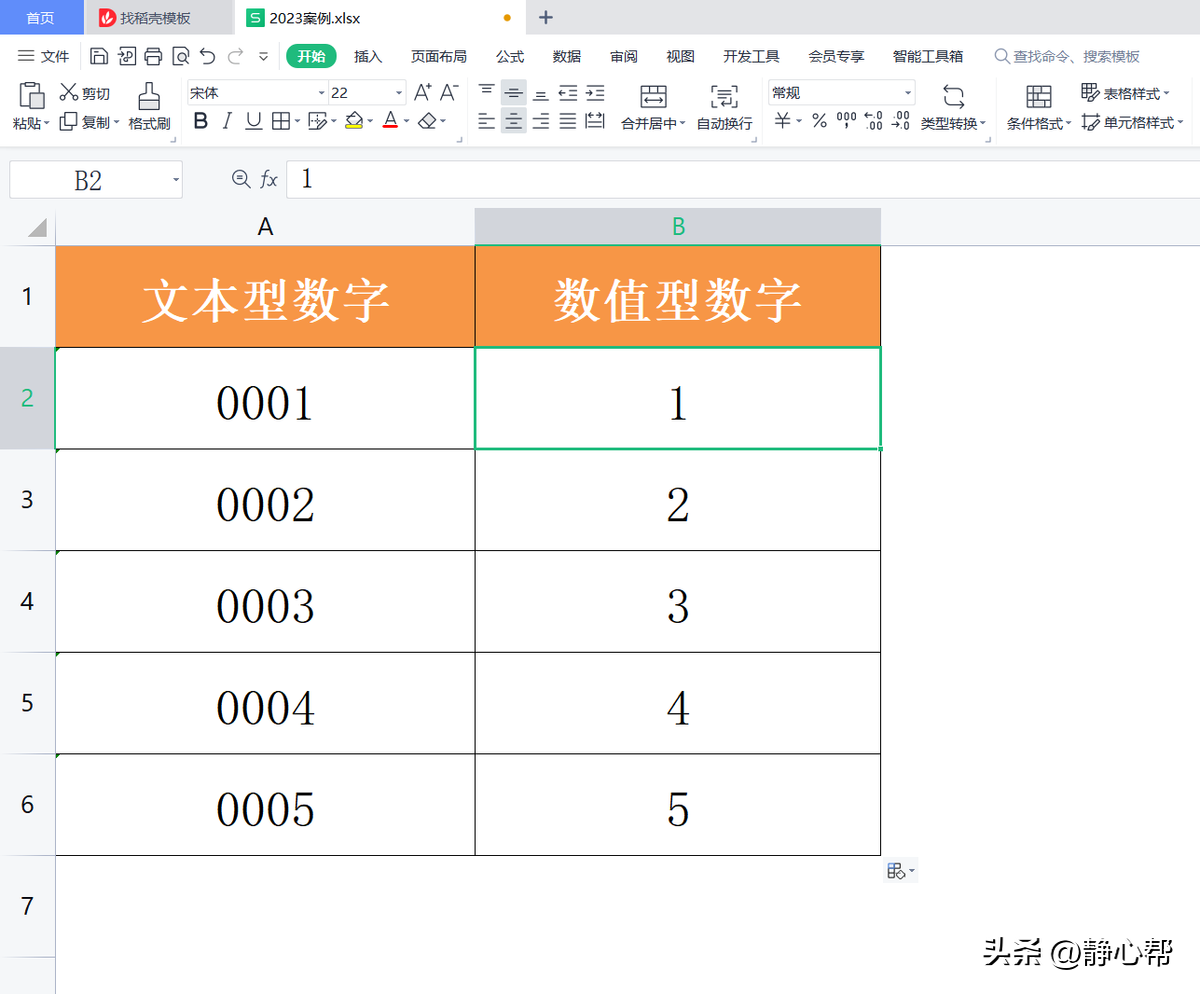Switch to the 插入 Insert tab
The width and height of the screenshot is (1200, 994).
click(x=368, y=56)
